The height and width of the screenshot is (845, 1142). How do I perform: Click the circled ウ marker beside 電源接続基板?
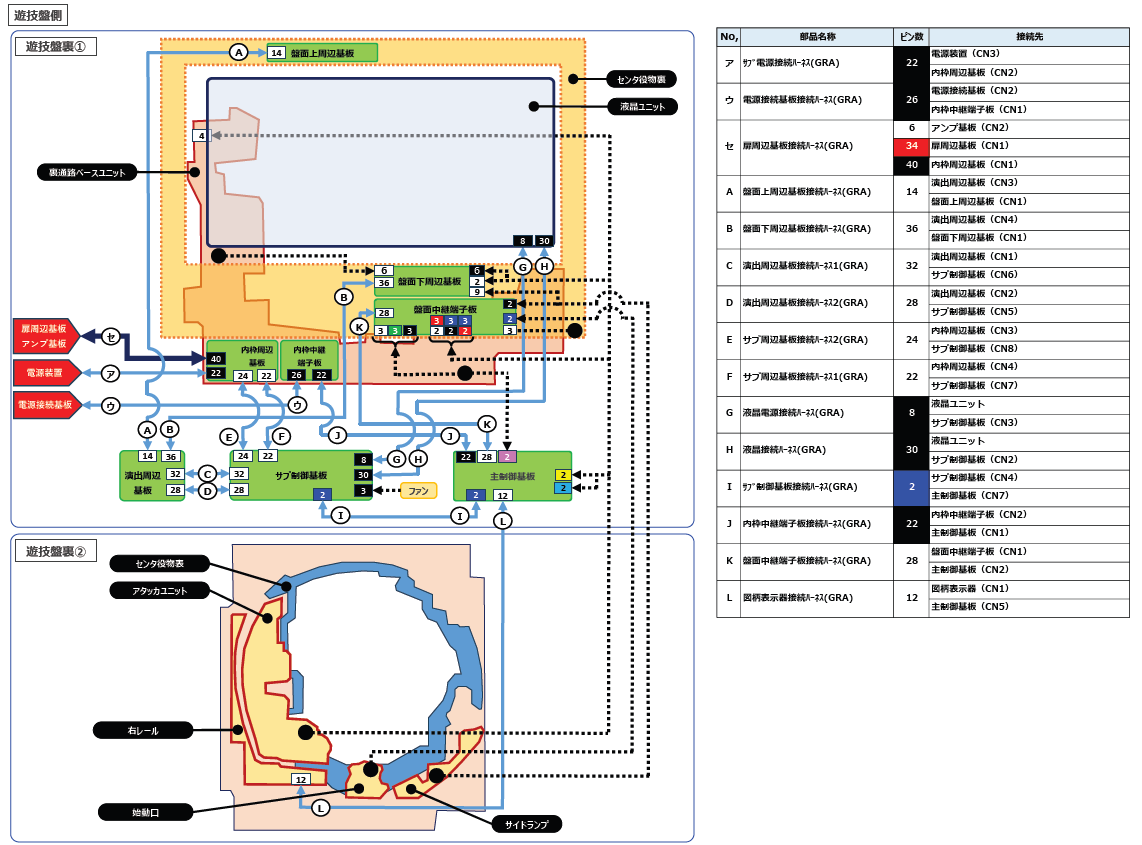click(111, 406)
